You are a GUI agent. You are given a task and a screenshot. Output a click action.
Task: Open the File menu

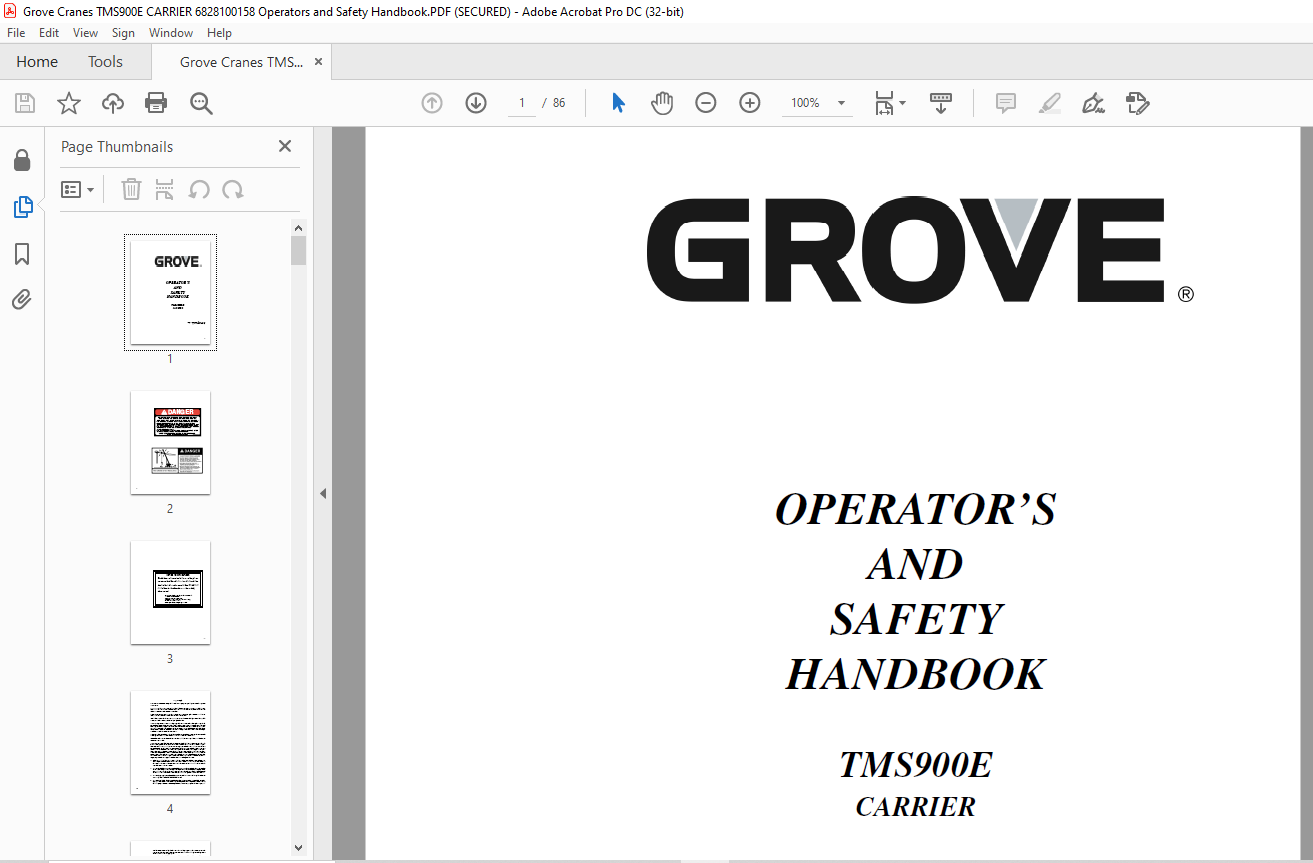(x=16, y=33)
